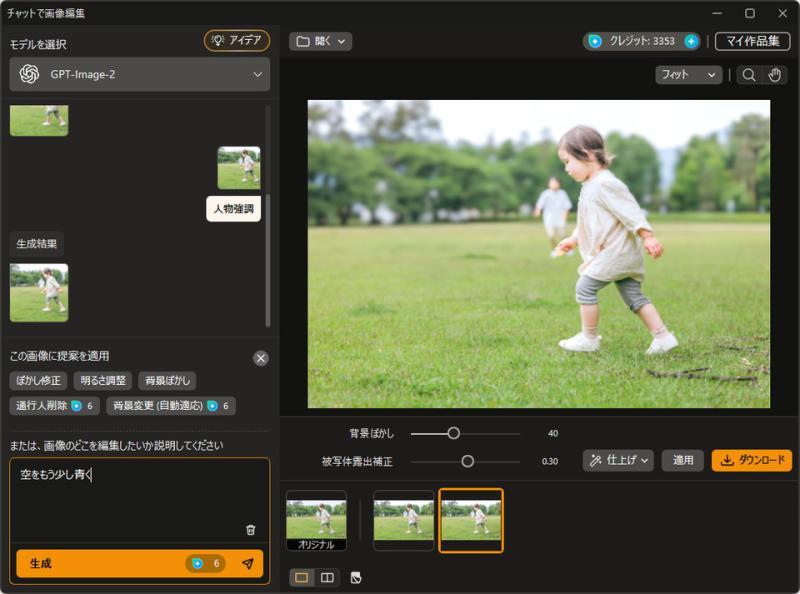The width and height of the screenshot is (800, 594).
Task: Click the prompt text field with 空をもう少し青く
Action: click(x=140, y=498)
